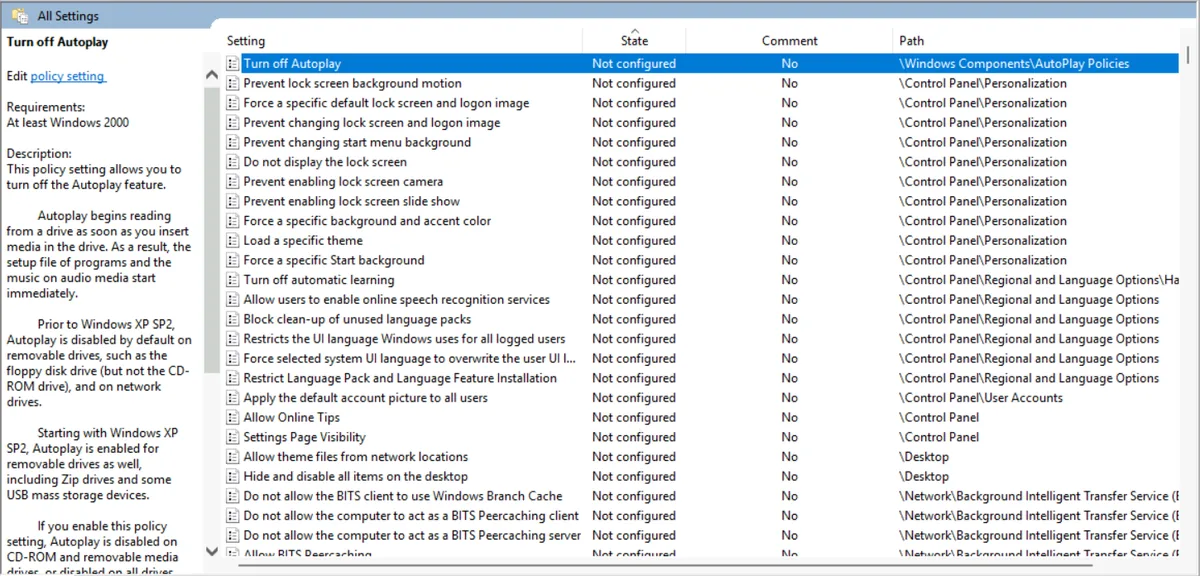The width and height of the screenshot is (1200, 576).
Task: Select 'Allow Online Tips' row
Action: tap(702, 417)
